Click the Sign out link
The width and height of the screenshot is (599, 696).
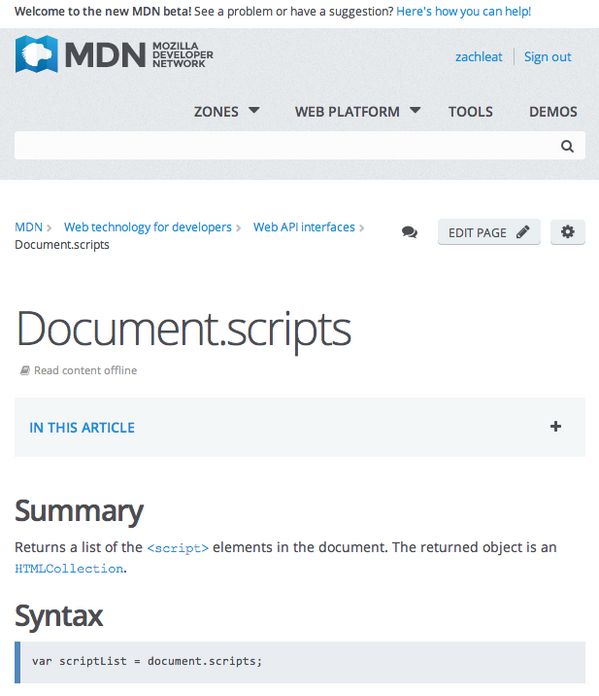click(x=547, y=57)
